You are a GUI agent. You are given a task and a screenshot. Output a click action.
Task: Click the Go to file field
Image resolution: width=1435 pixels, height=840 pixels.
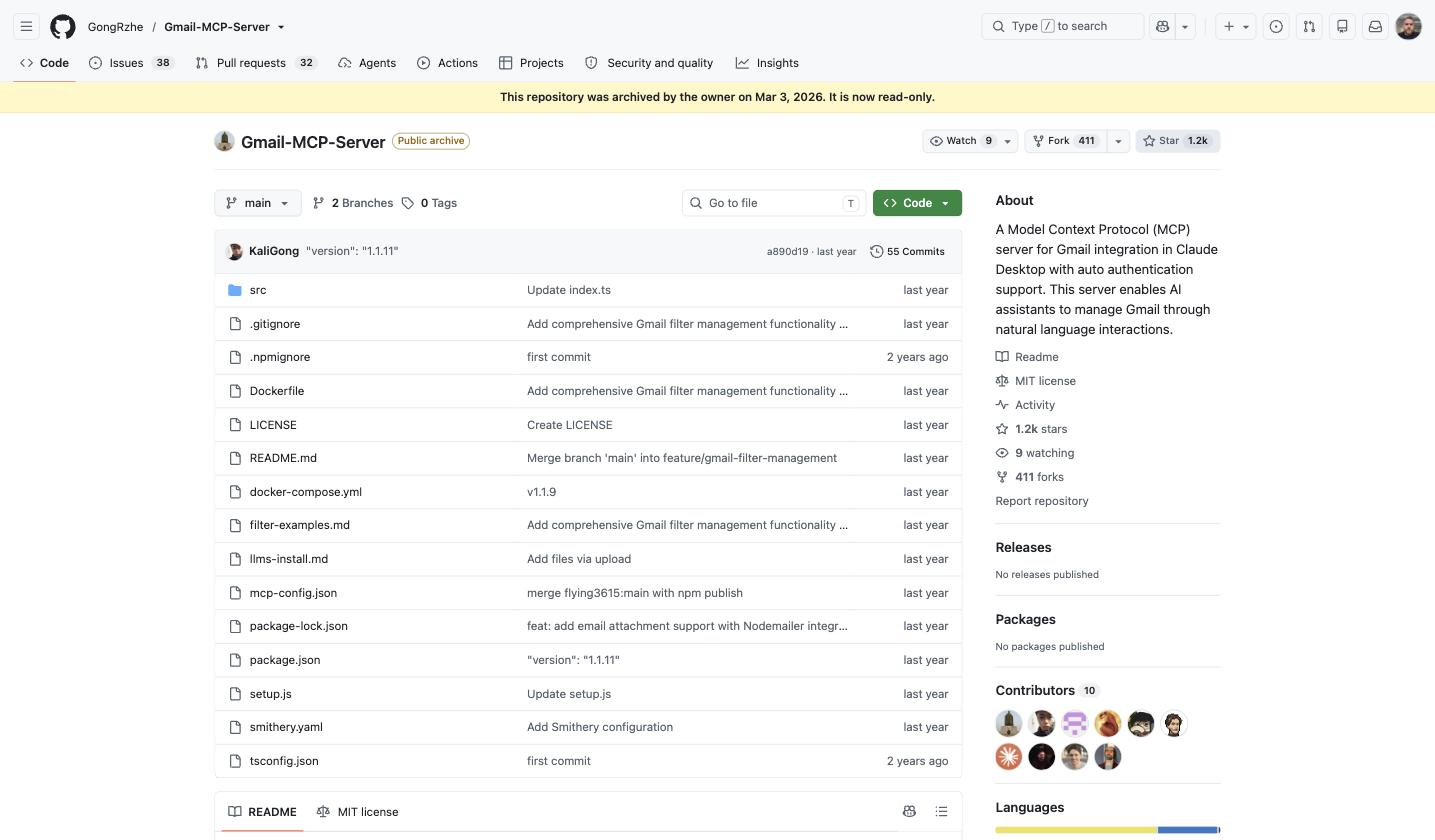point(774,203)
